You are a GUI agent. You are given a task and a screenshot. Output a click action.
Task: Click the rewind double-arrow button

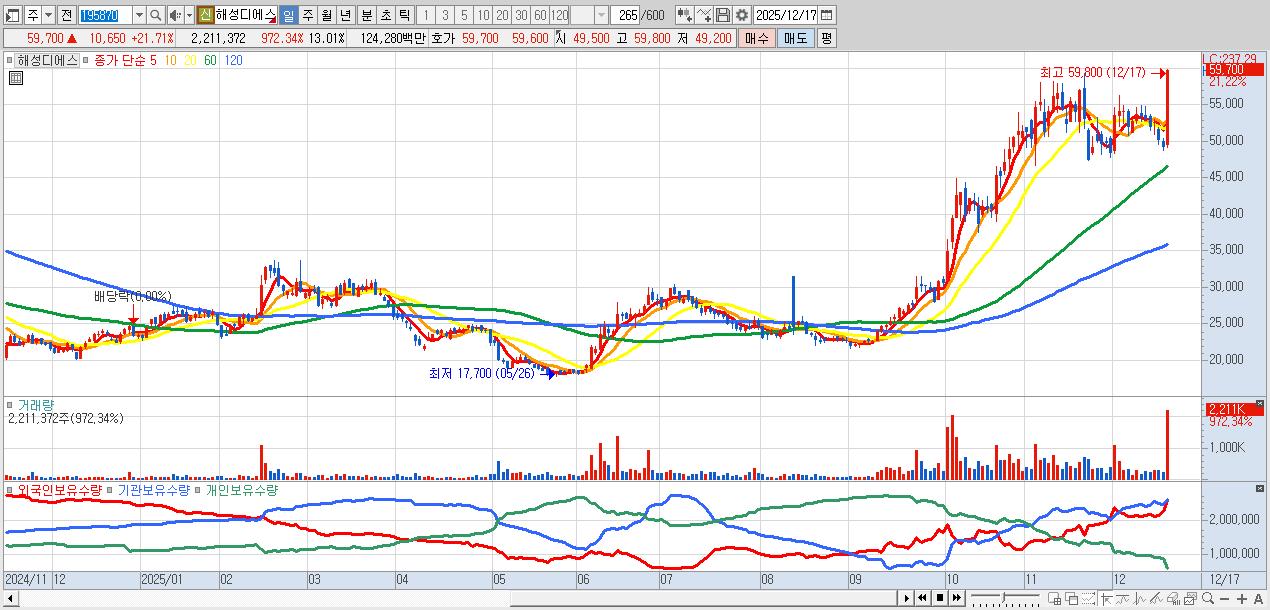923,598
